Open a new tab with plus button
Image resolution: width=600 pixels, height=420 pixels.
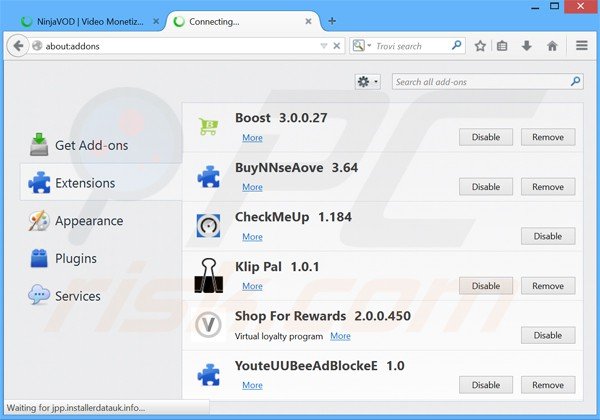pos(332,21)
